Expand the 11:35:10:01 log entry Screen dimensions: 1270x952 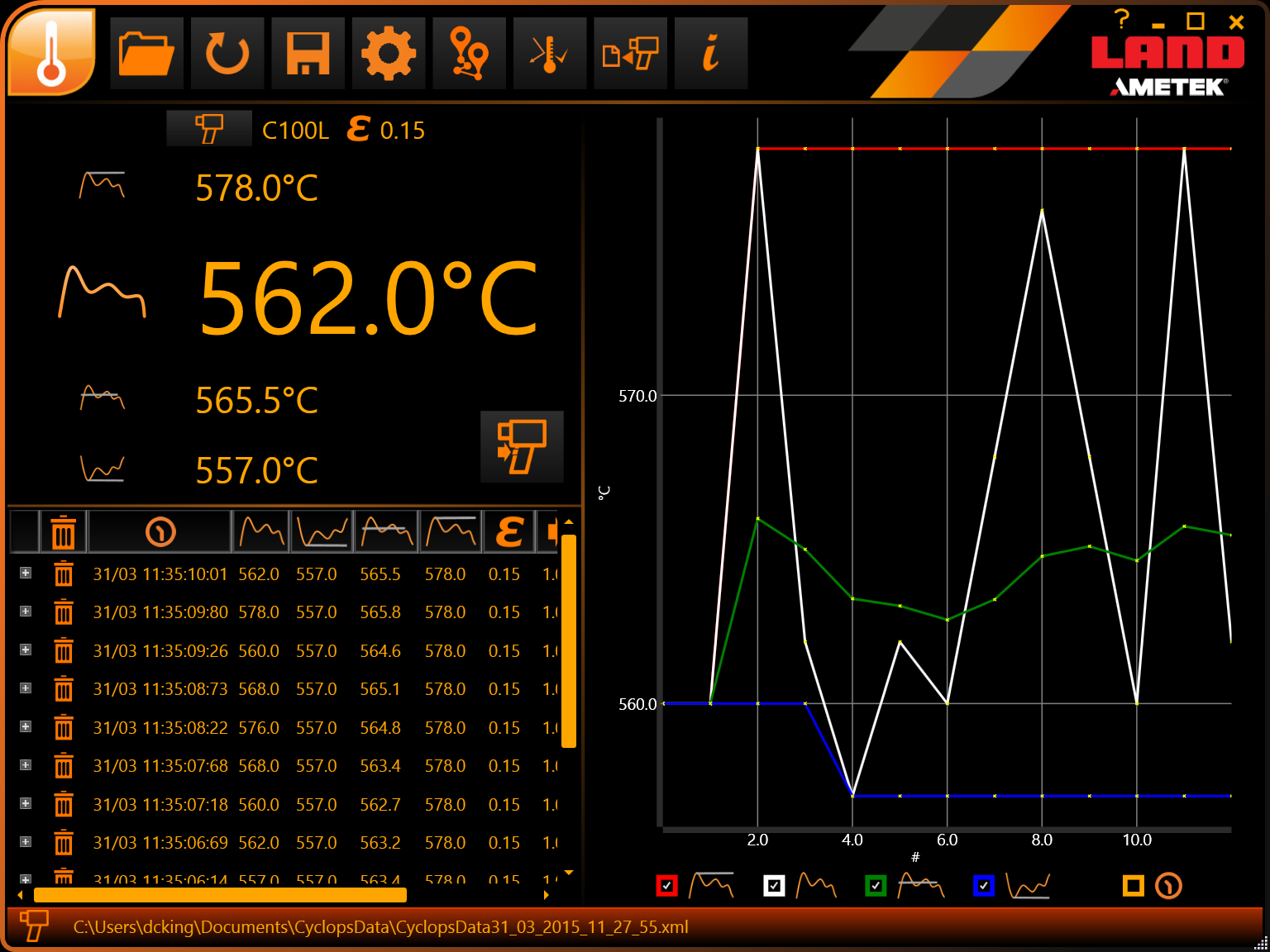tap(24, 574)
